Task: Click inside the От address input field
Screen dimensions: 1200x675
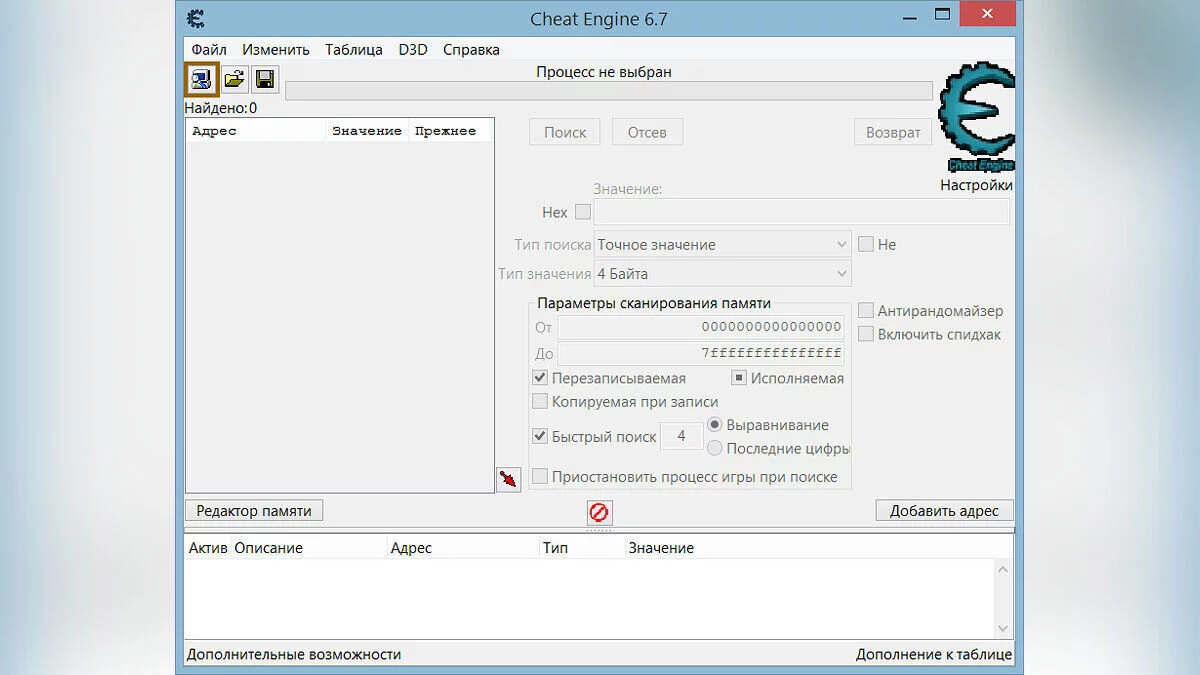Action: click(x=700, y=327)
